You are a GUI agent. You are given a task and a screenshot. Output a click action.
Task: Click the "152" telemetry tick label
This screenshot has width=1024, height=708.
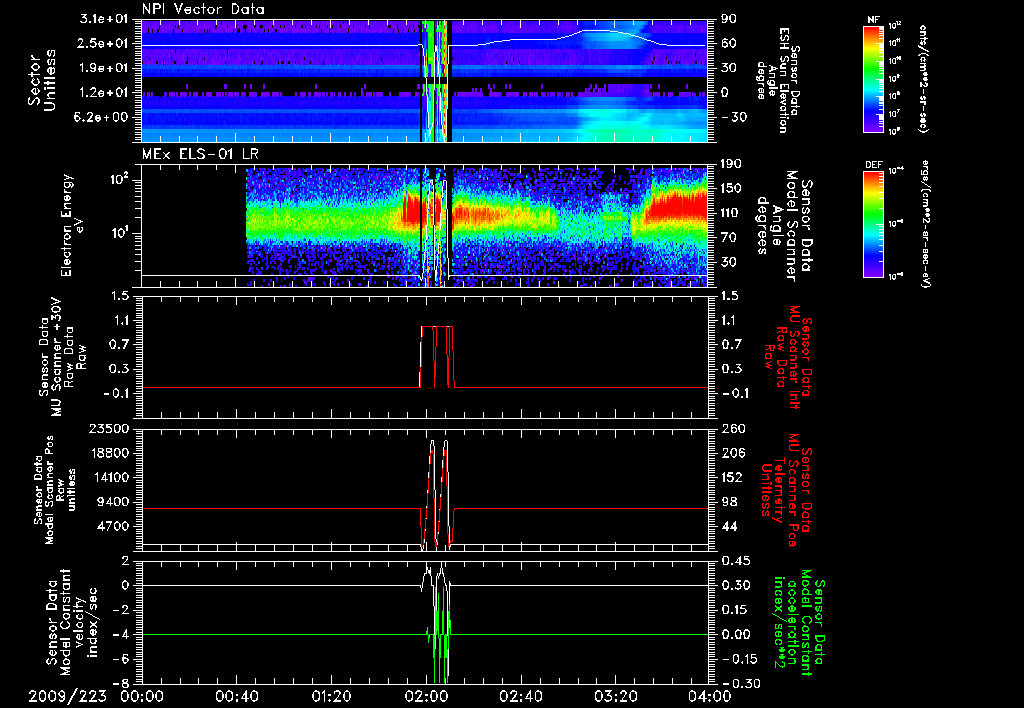[x=732, y=477]
